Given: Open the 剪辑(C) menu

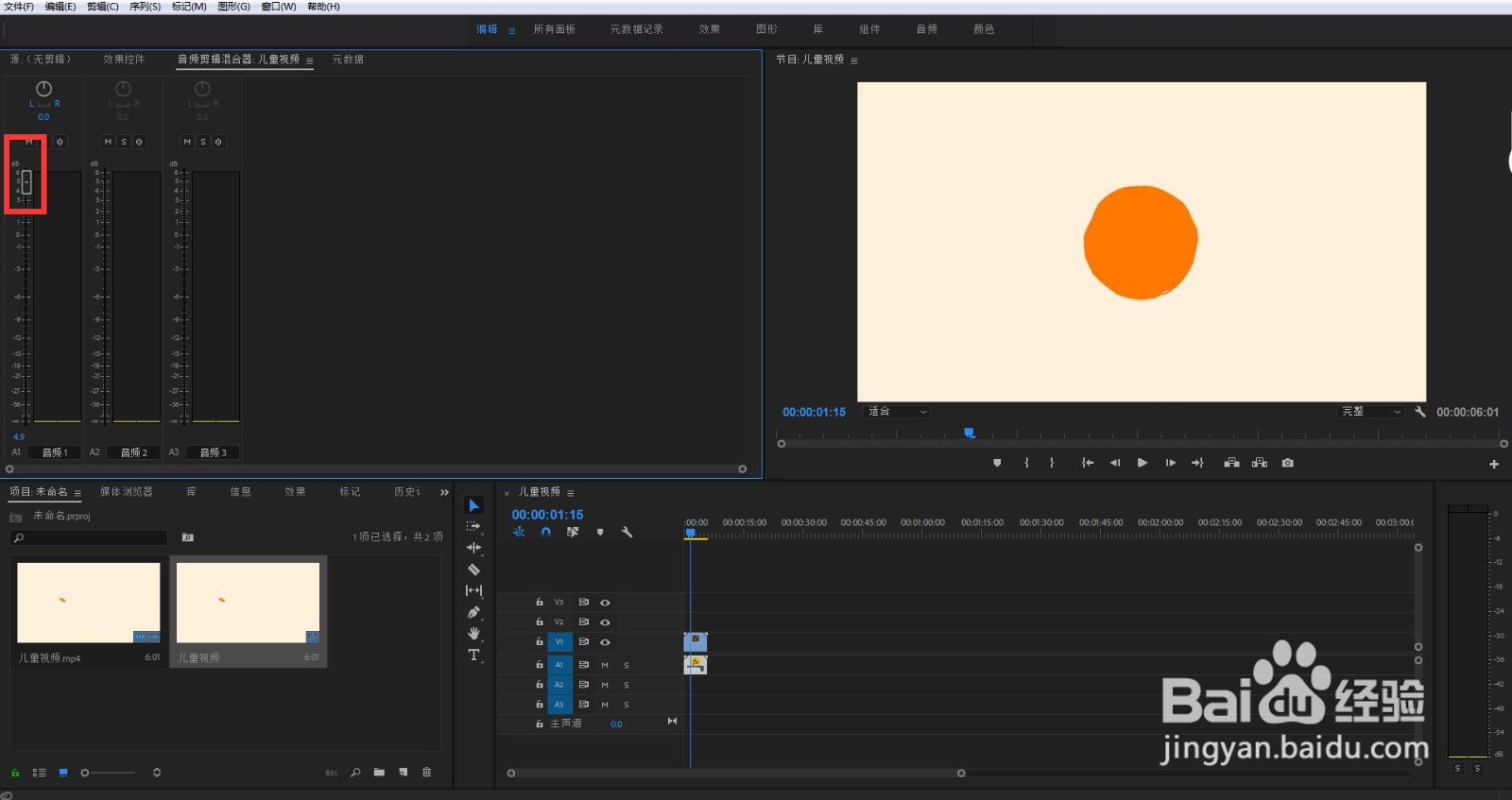Looking at the screenshot, I should click(x=103, y=7).
